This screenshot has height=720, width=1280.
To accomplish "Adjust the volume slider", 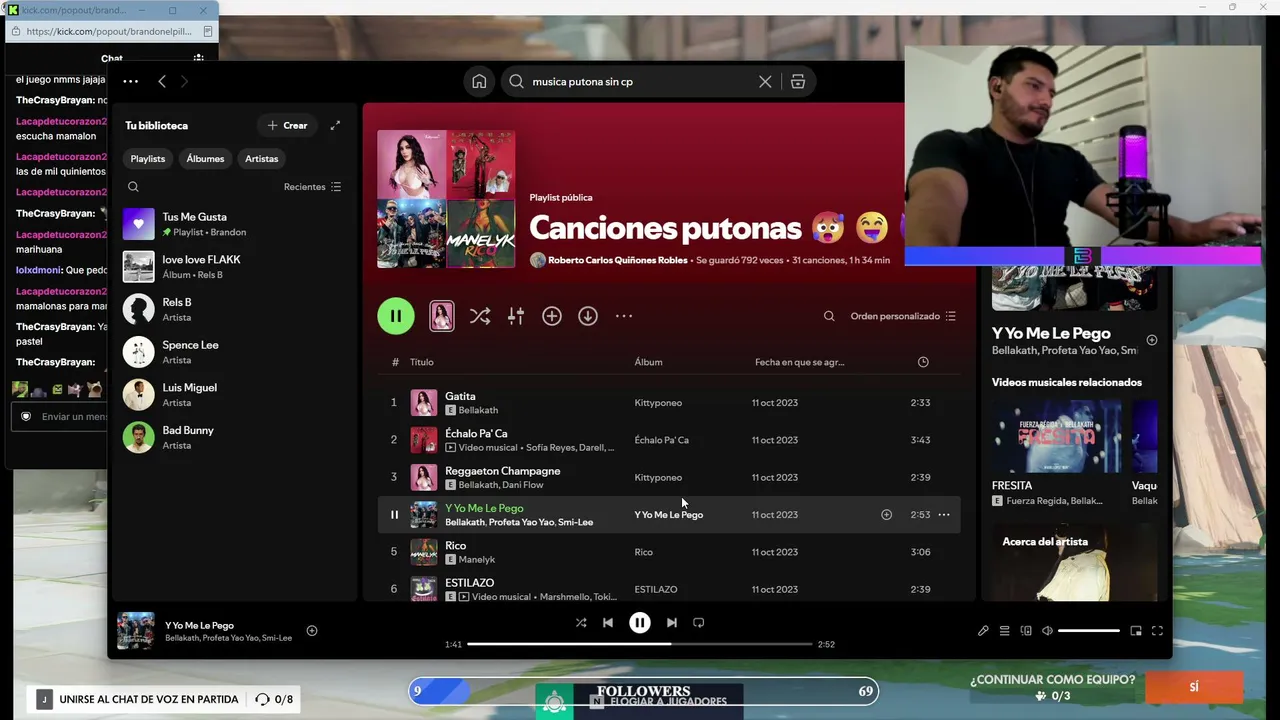I will tap(1088, 631).
